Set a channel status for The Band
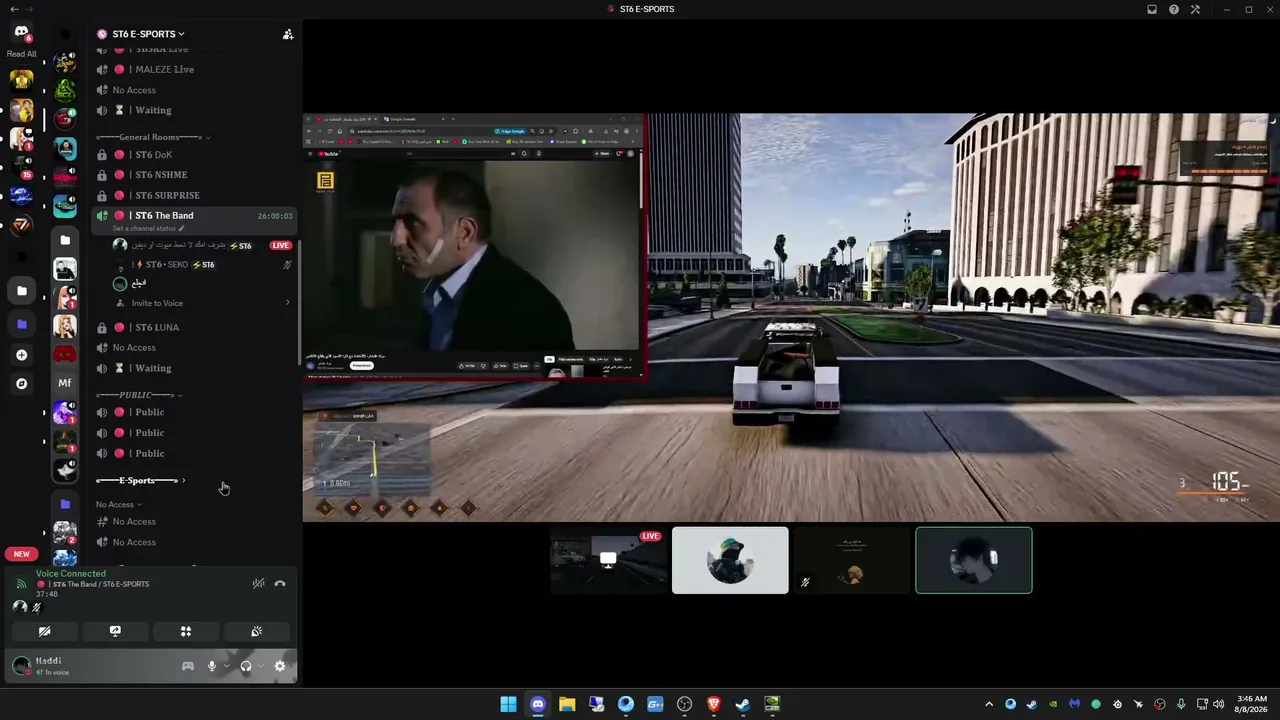 pyautogui.click(x=148, y=229)
